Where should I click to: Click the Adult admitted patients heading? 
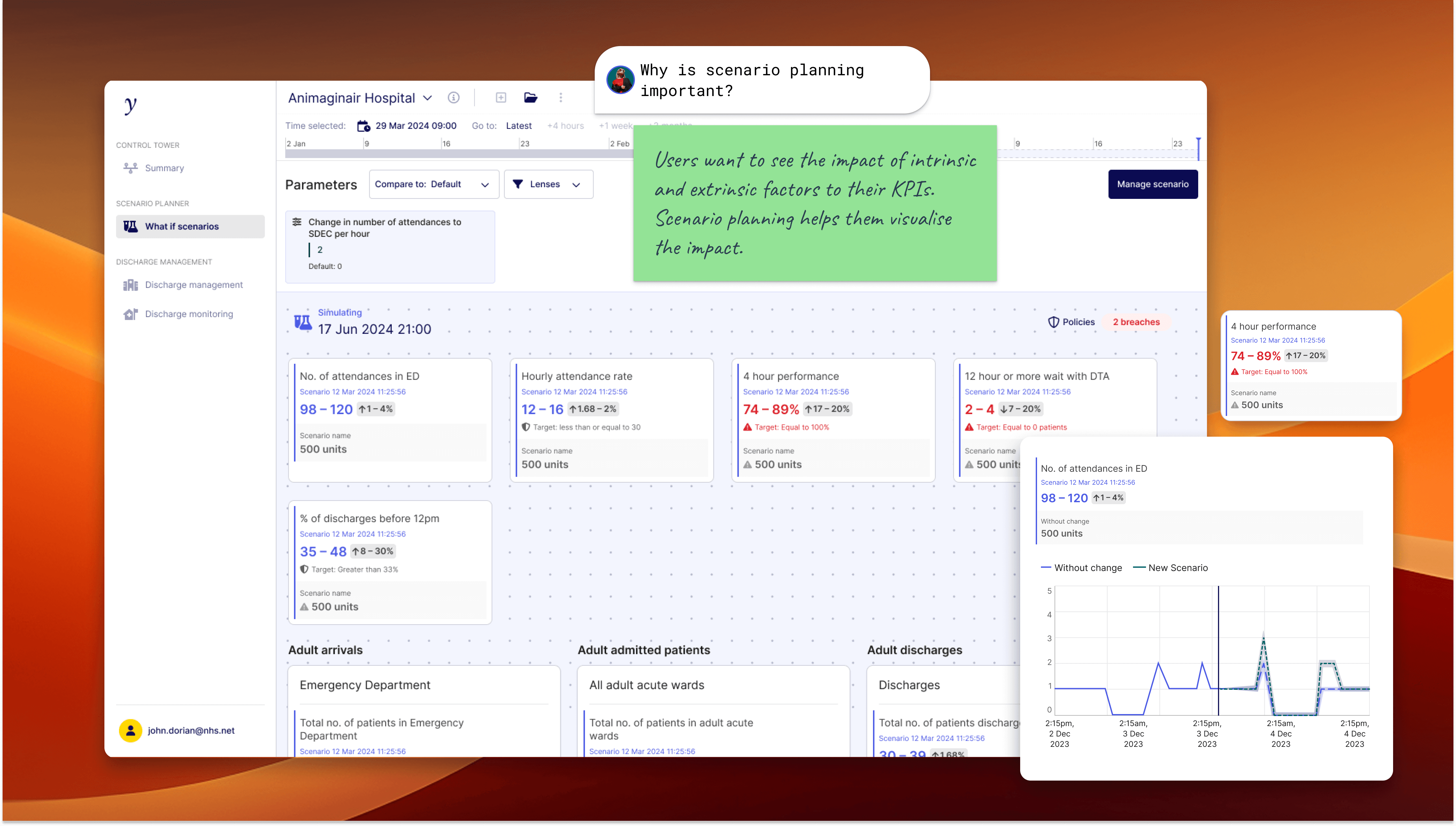[x=643, y=650]
